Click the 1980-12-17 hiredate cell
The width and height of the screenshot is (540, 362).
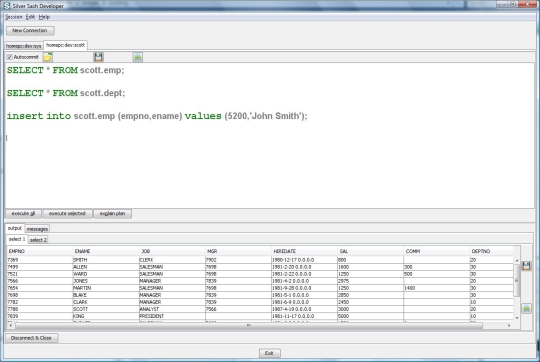[x=304, y=260]
